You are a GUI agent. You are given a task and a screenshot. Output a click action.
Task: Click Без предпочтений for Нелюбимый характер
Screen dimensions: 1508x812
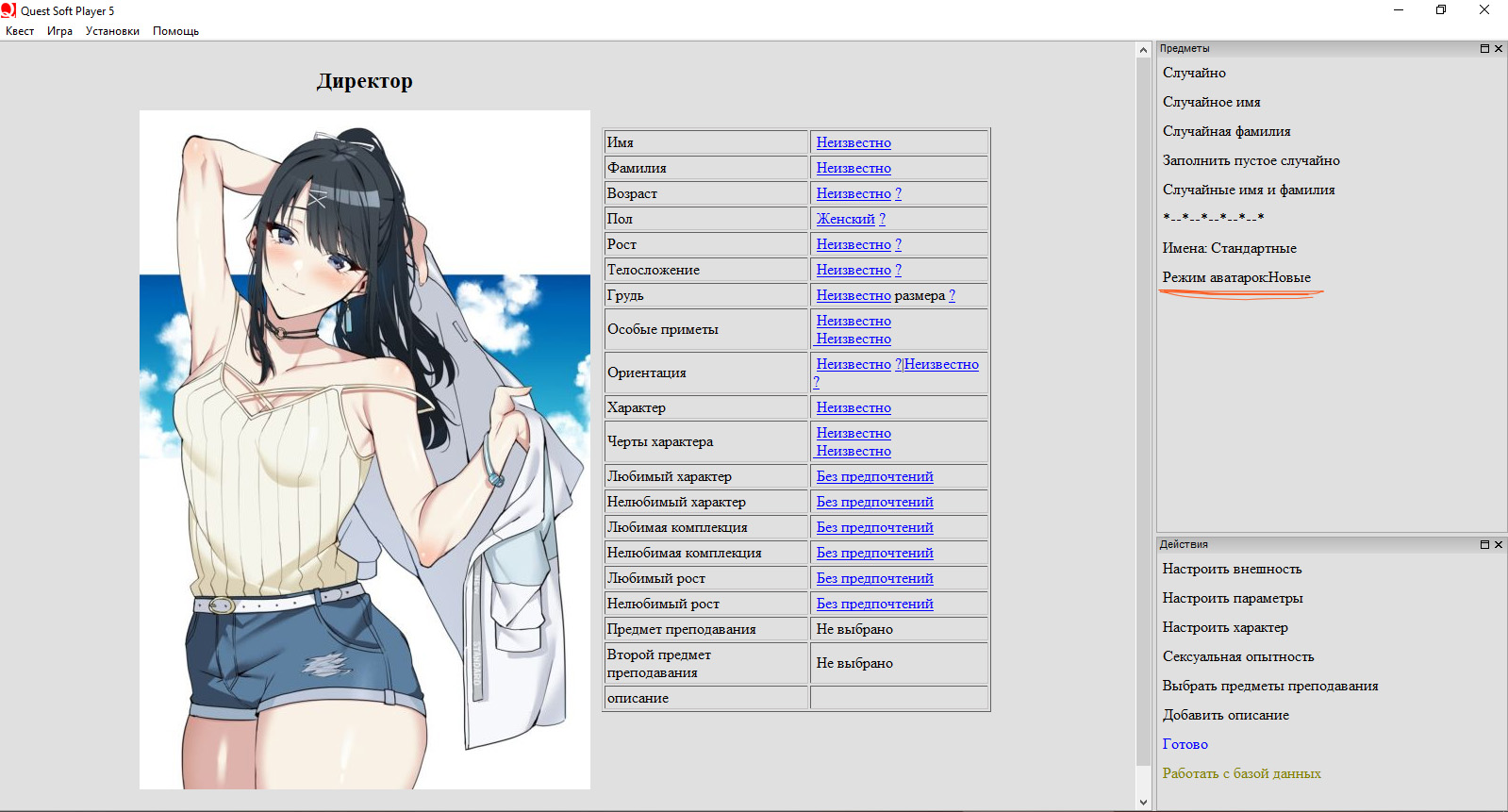click(x=875, y=502)
